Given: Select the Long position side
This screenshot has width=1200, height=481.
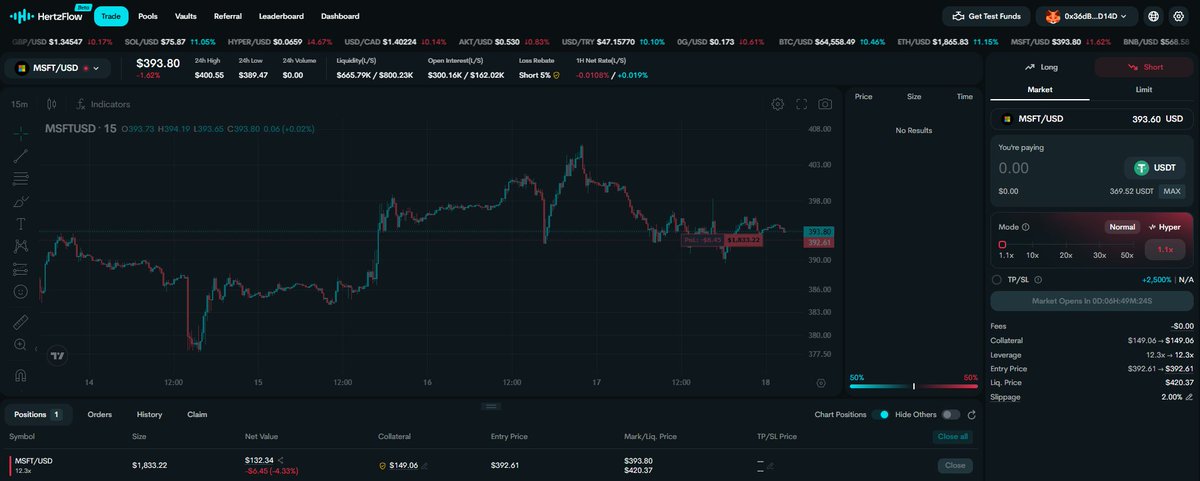Looking at the screenshot, I should point(1041,67).
